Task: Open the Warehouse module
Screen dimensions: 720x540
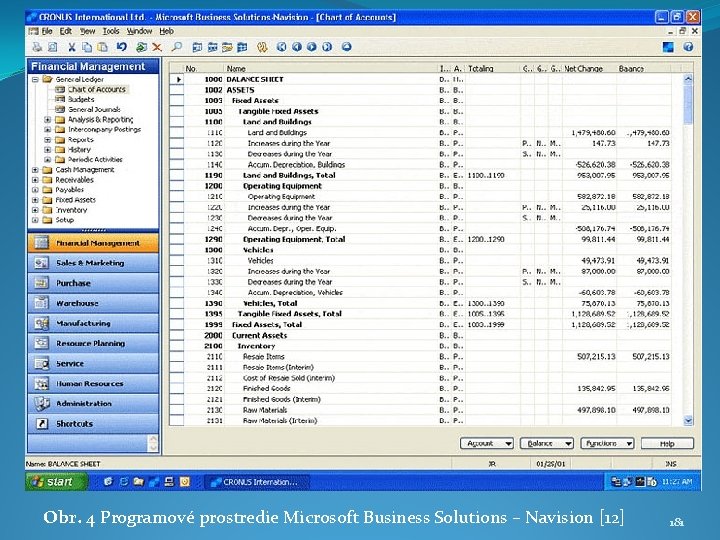Action: [93, 304]
